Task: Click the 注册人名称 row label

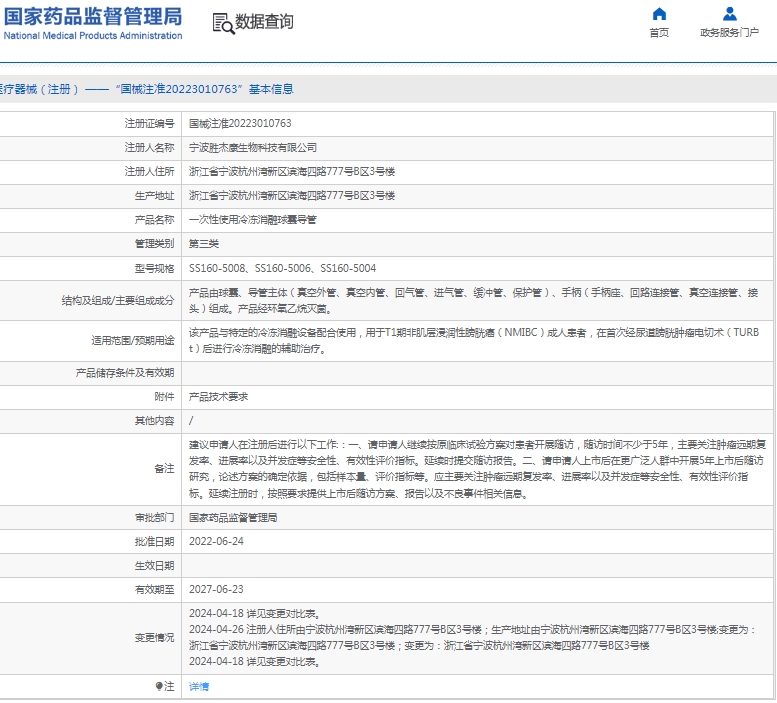Action: click(x=149, y=148)
